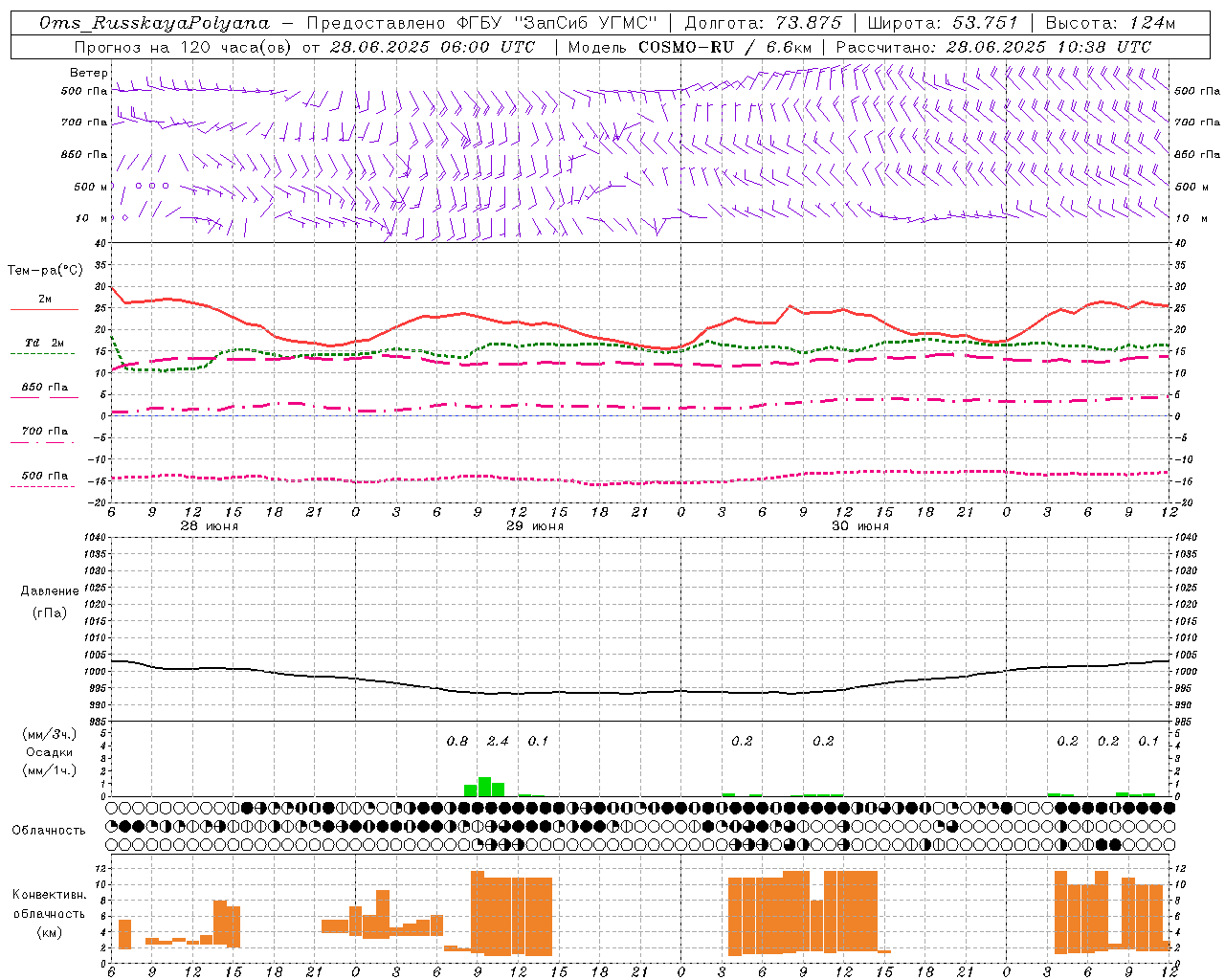The image size is (1225, 980).
Task: Click calculated time 28.06.2025 10:38 UTC
Action: pos(1049,47)
